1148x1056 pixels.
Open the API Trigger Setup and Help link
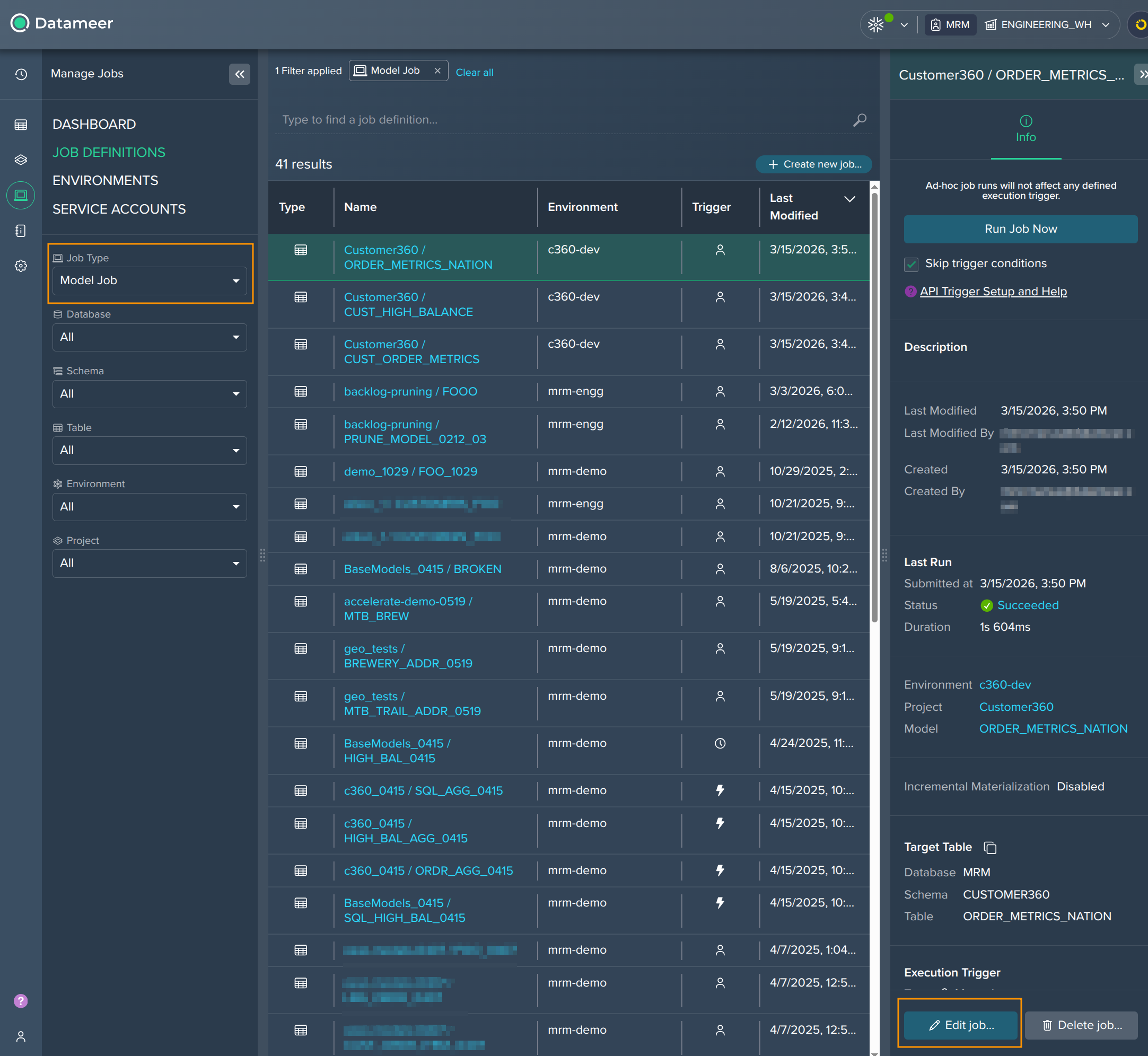click(x=993, y=292)
